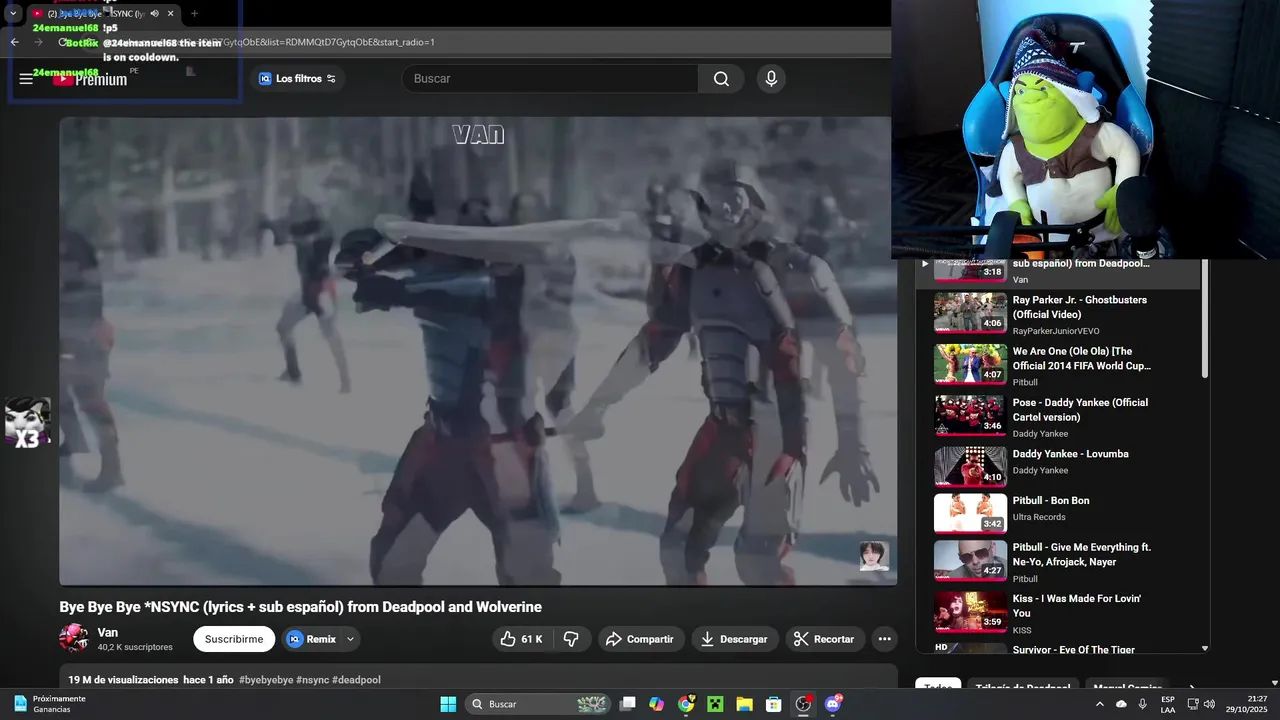
Task: Open the search magnifier button
Action: [x=721, y=79]
